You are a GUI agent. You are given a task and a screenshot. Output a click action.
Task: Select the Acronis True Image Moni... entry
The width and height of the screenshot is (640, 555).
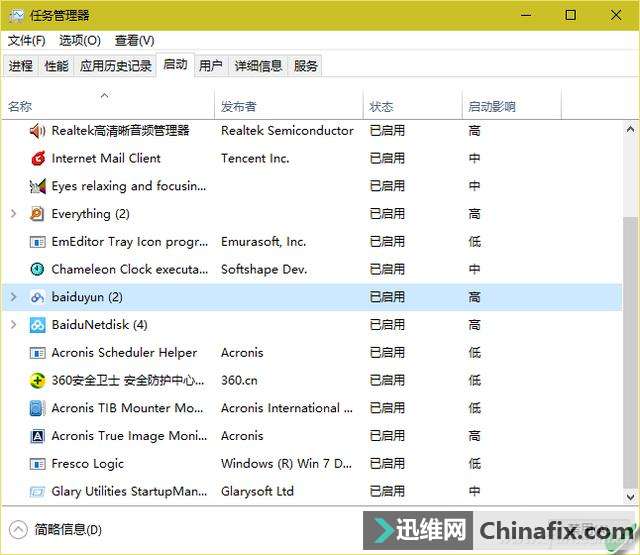coord(129,436)
